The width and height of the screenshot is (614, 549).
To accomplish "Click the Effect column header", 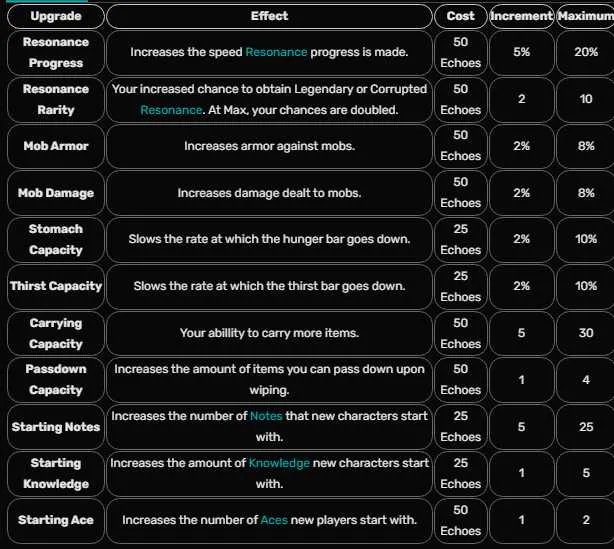I will click(x=269, y=16).
